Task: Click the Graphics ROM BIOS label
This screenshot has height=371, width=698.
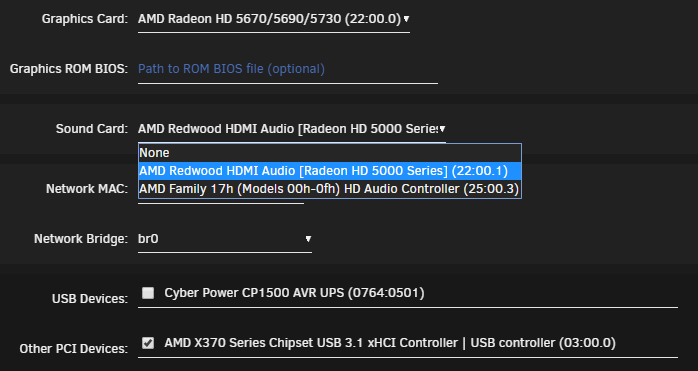Action: 69,69
